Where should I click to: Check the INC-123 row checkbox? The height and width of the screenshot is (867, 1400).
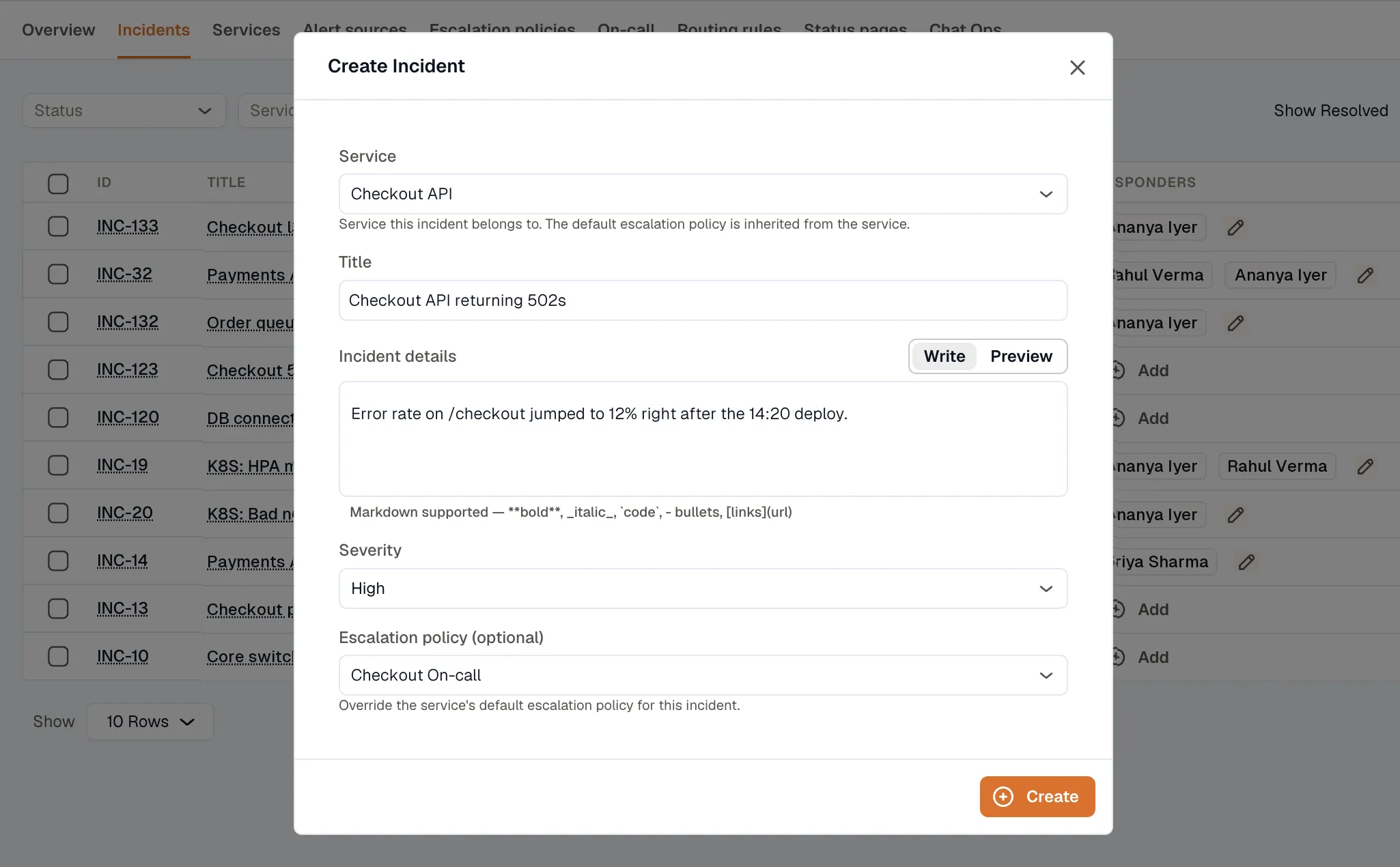coord(58,369)
